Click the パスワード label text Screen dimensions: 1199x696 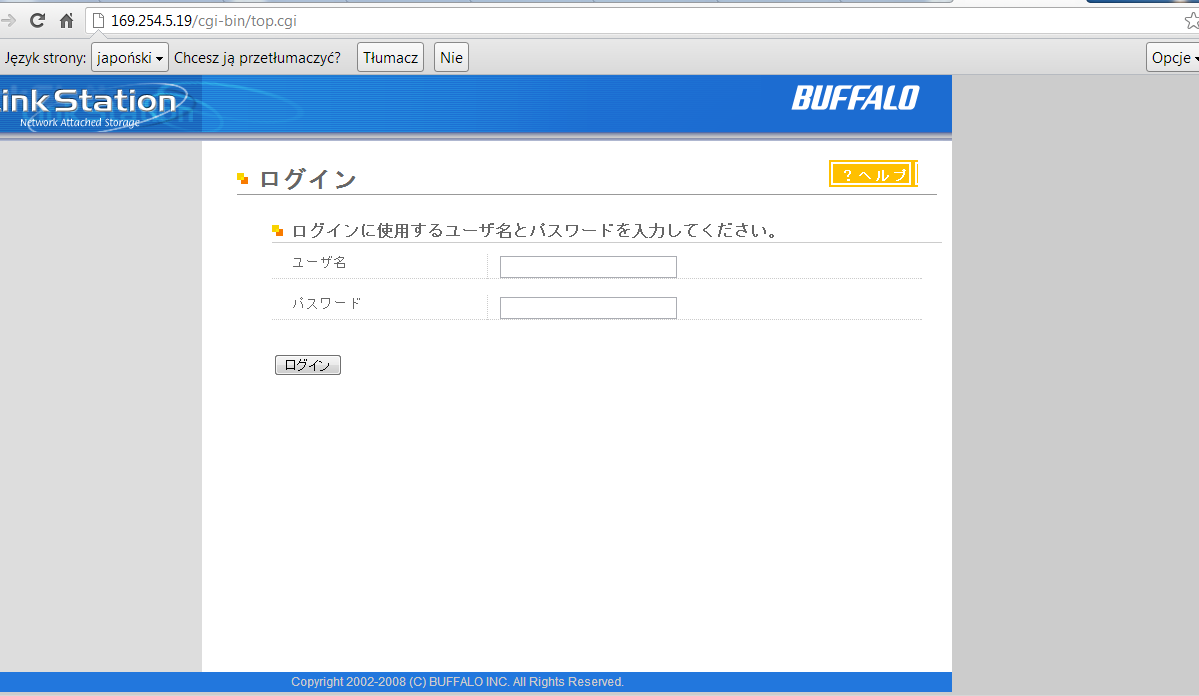pyautogui.click(x=327, y=303)
